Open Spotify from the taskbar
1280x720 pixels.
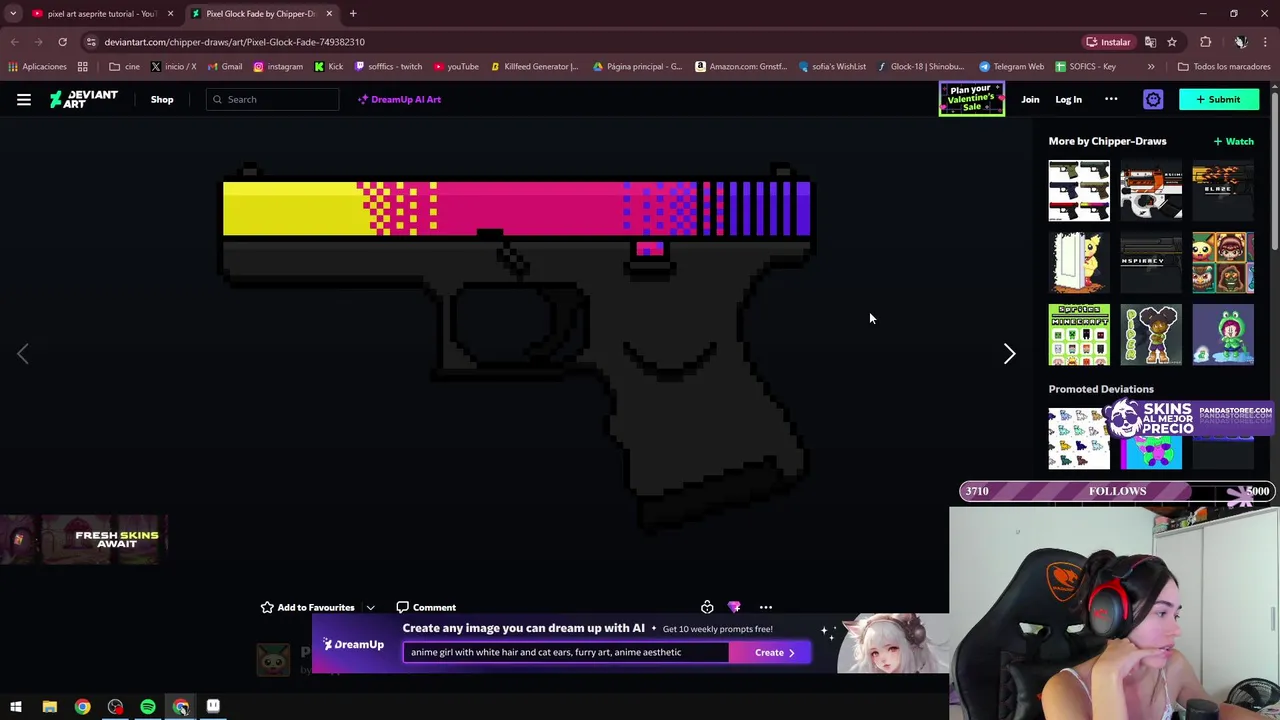tap(148, 707)
